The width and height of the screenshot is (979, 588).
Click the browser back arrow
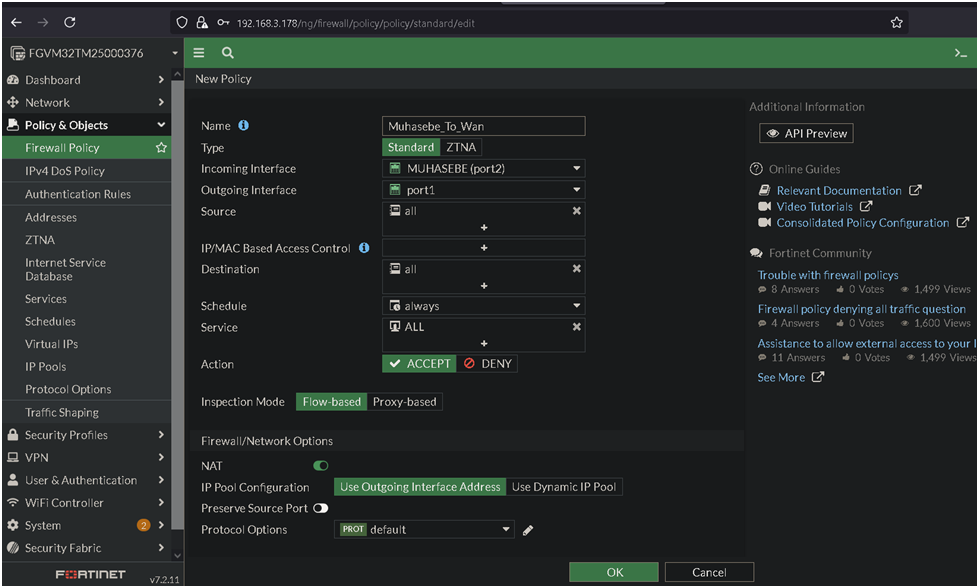point(16,22)
